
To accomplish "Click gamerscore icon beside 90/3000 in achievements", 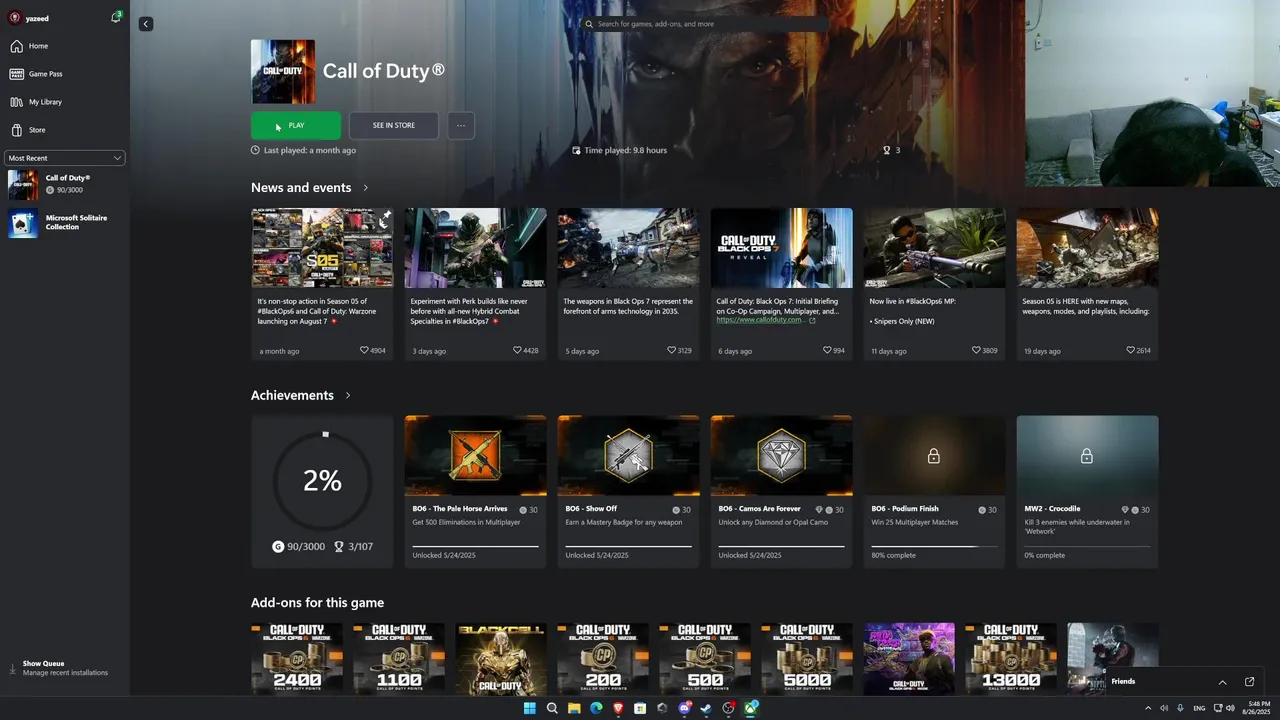I will tap(278, 547).
